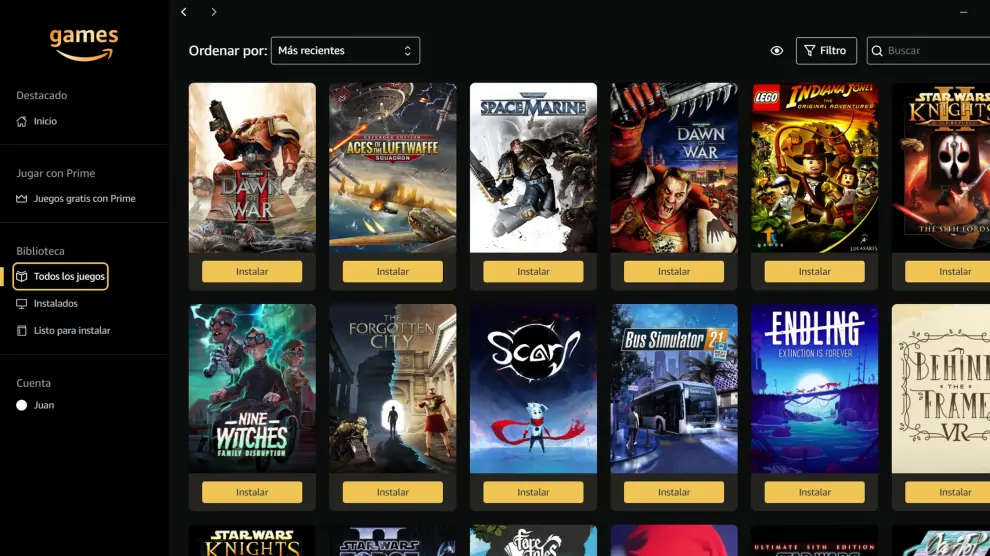This screenshot has width=990, height=556.
Task: Click Juan's account avatar icon
Action: [x=22, y=405]
